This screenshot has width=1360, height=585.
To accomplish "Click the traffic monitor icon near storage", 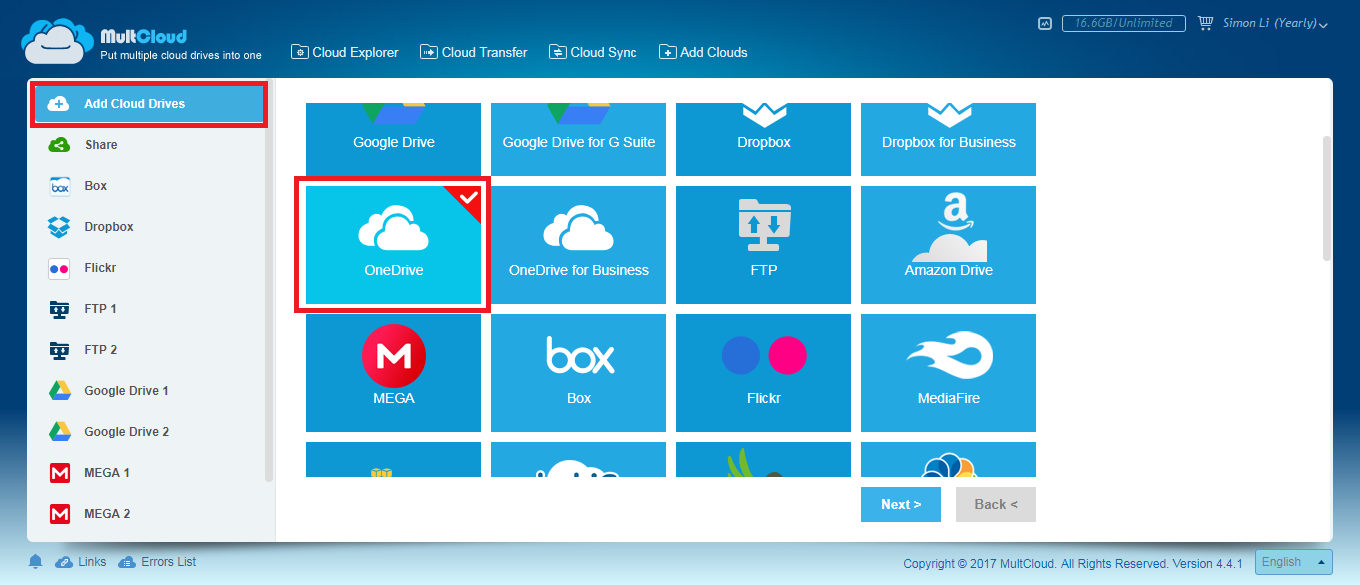I will 1045,23.
